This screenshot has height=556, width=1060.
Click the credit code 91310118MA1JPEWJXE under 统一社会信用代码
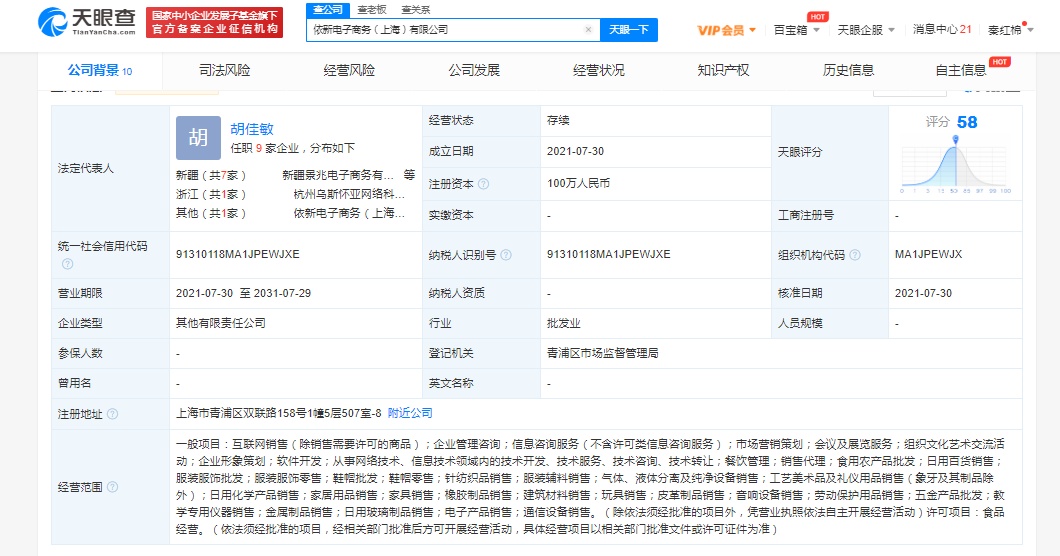pyautogui.click(x=237, y=254)
